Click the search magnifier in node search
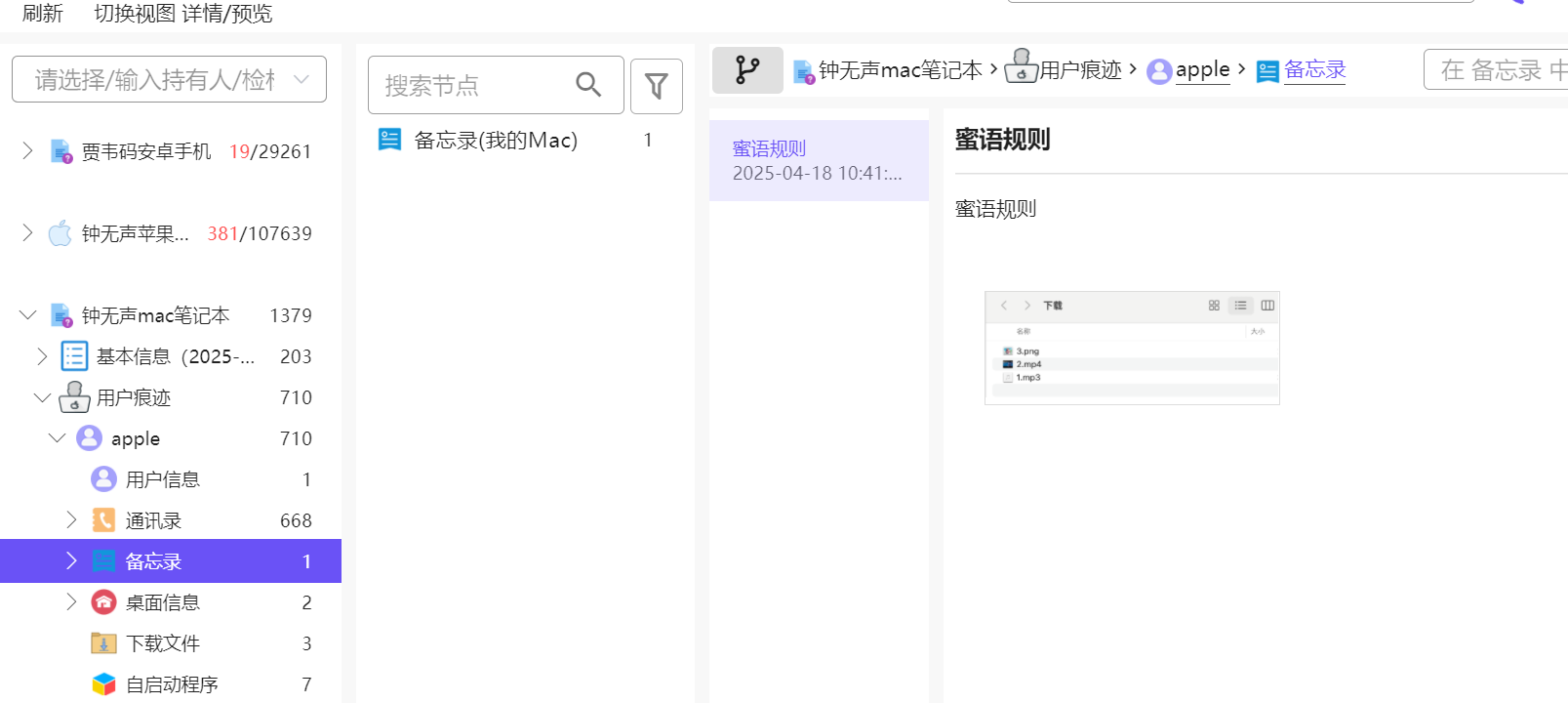 [588, 85]
